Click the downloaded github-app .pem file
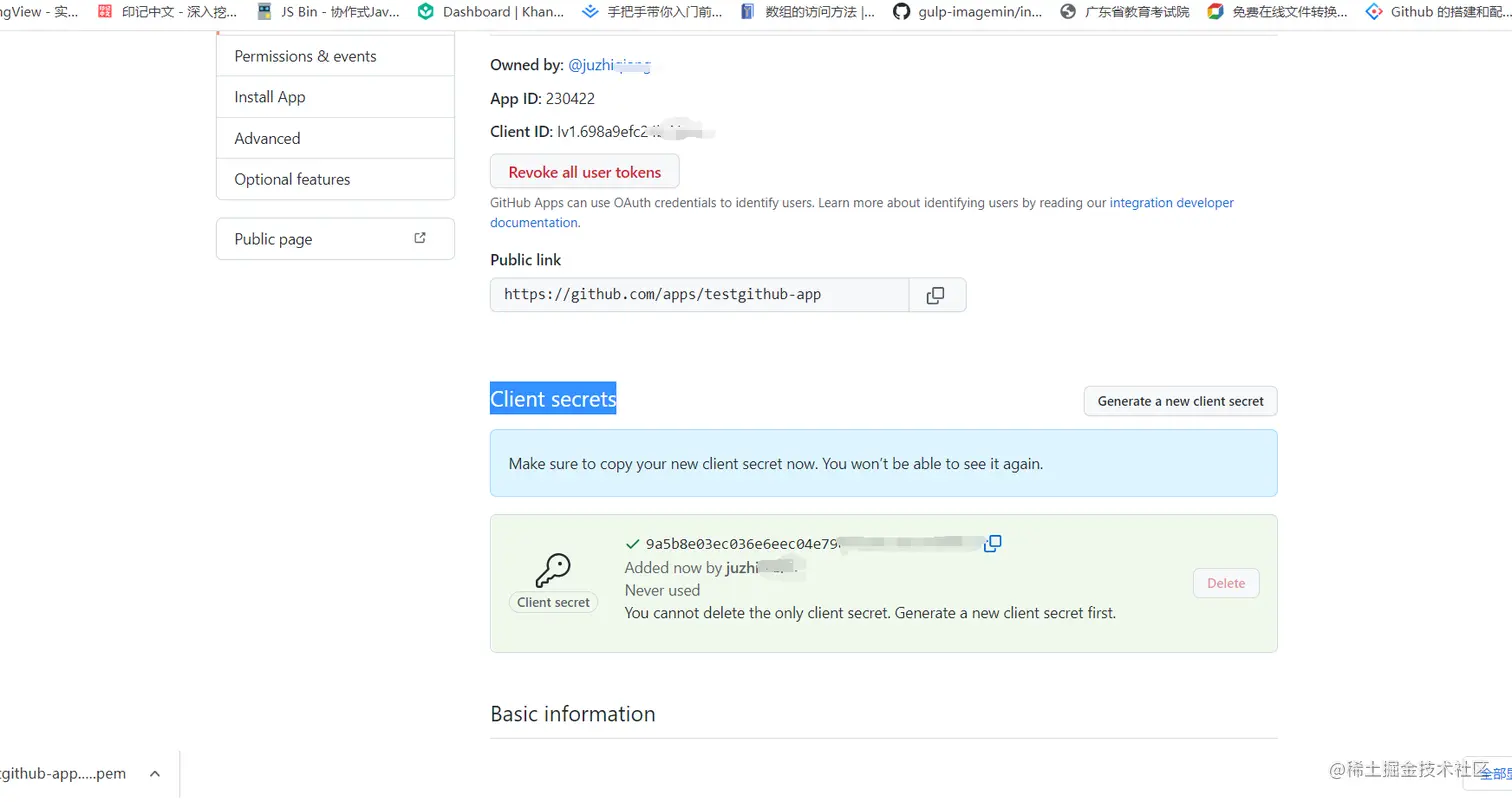 click(x=63, y=774)
